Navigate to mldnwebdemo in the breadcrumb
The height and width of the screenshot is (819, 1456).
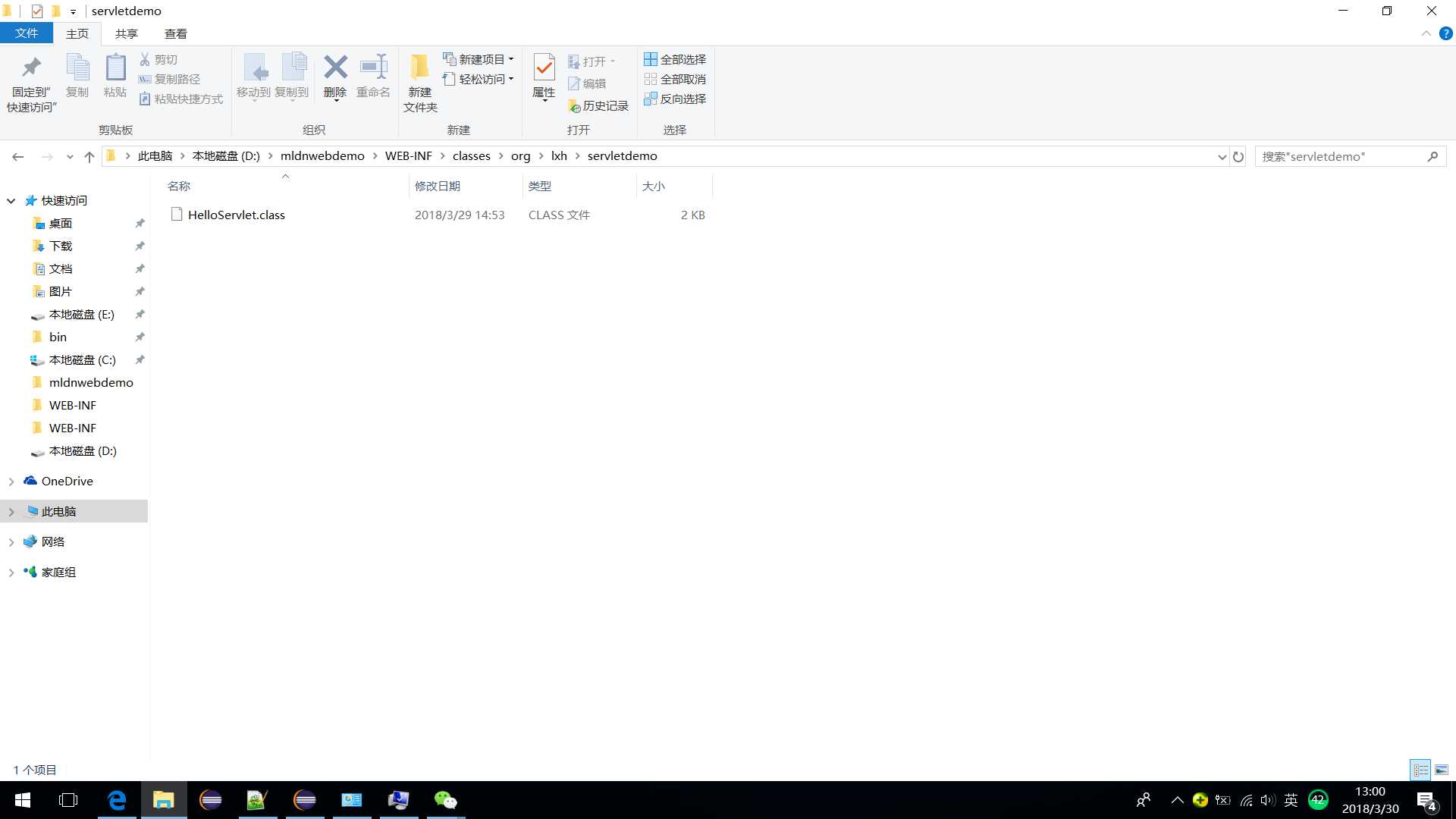pos(322,156)
